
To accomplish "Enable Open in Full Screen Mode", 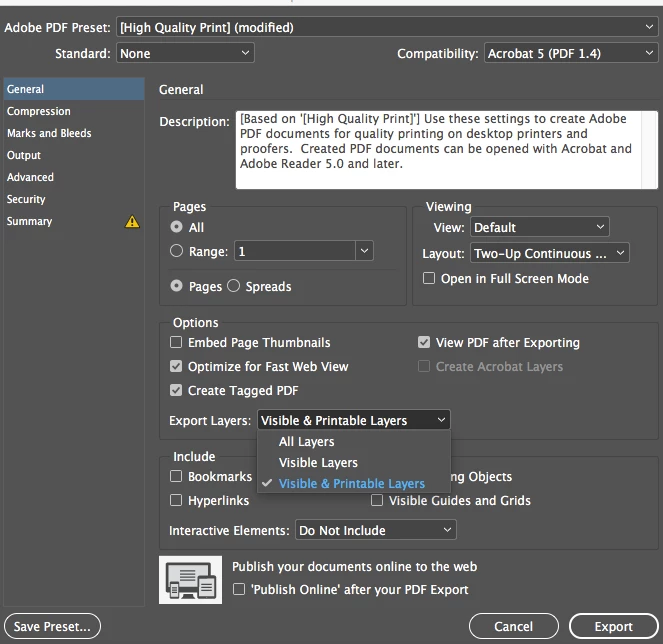I will tap(429, 278).
